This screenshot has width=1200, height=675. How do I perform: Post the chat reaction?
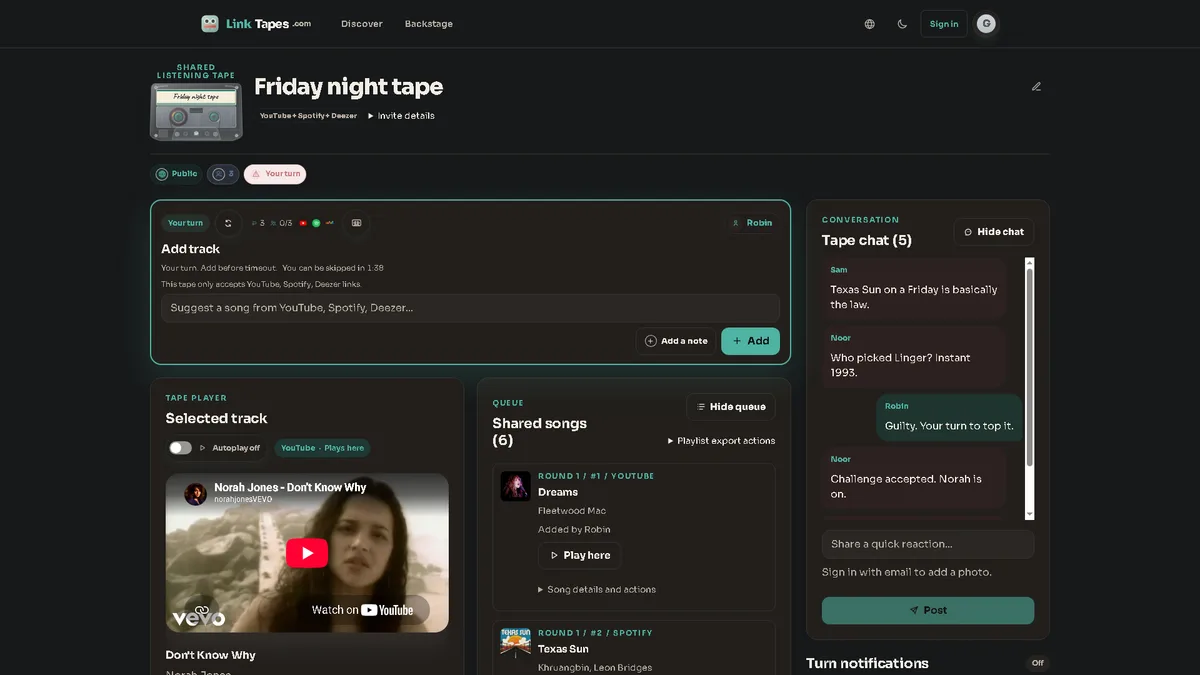pyautogui.click(x=928, y=610)
